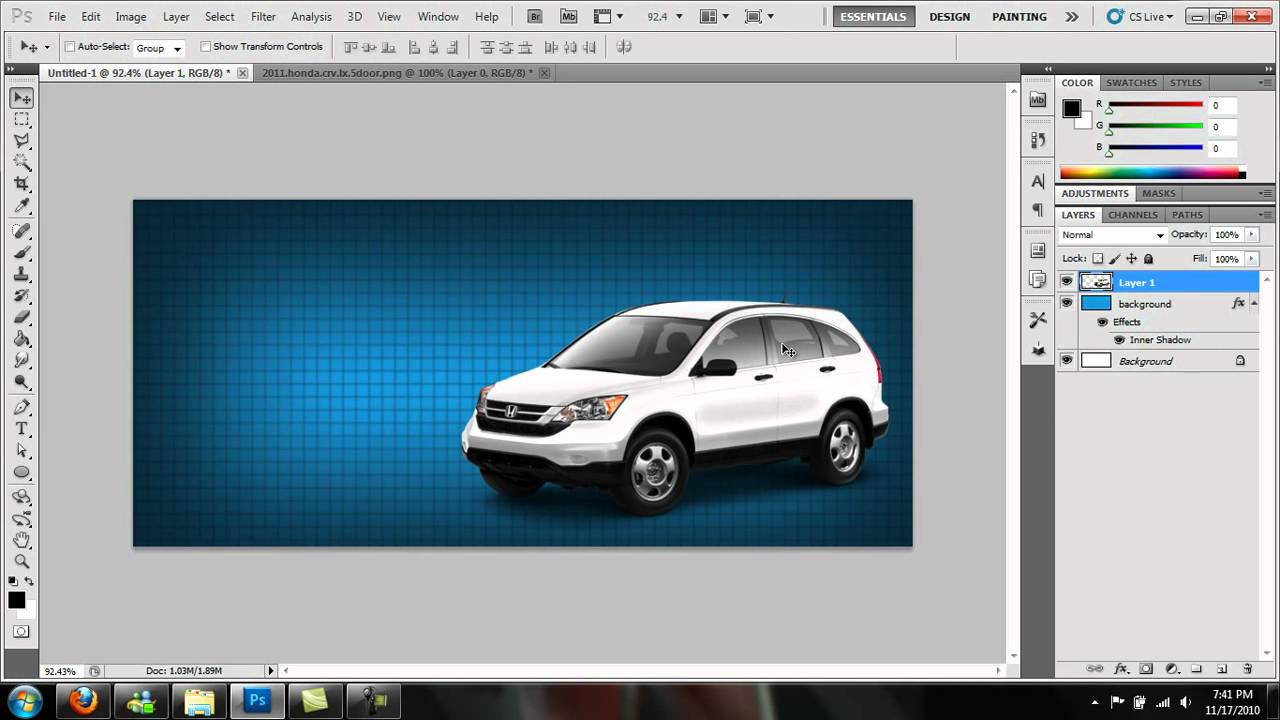Launch Bridge from the application bar
1280x720 pixels.
(535, 16)
